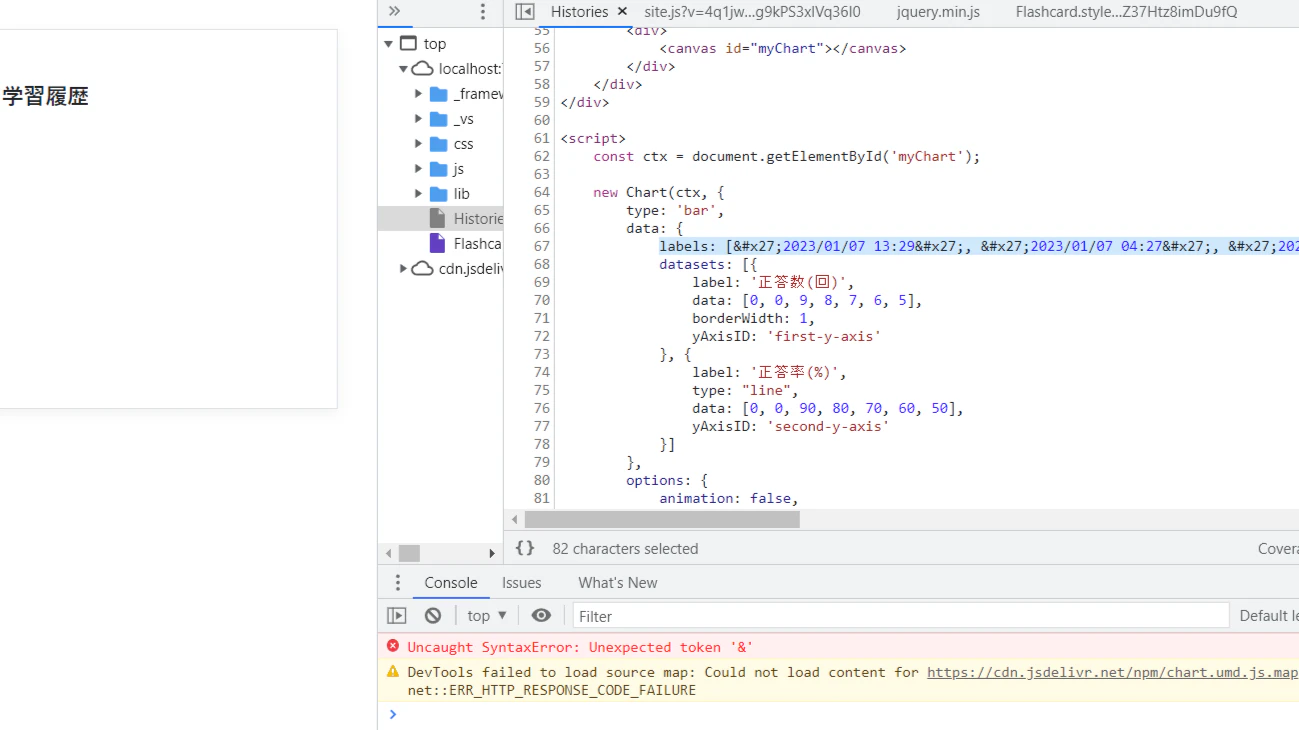Open the chart.umd.js.map URL link
Viewport: 1299px width, 730px height.
(x=1112, y=672)
